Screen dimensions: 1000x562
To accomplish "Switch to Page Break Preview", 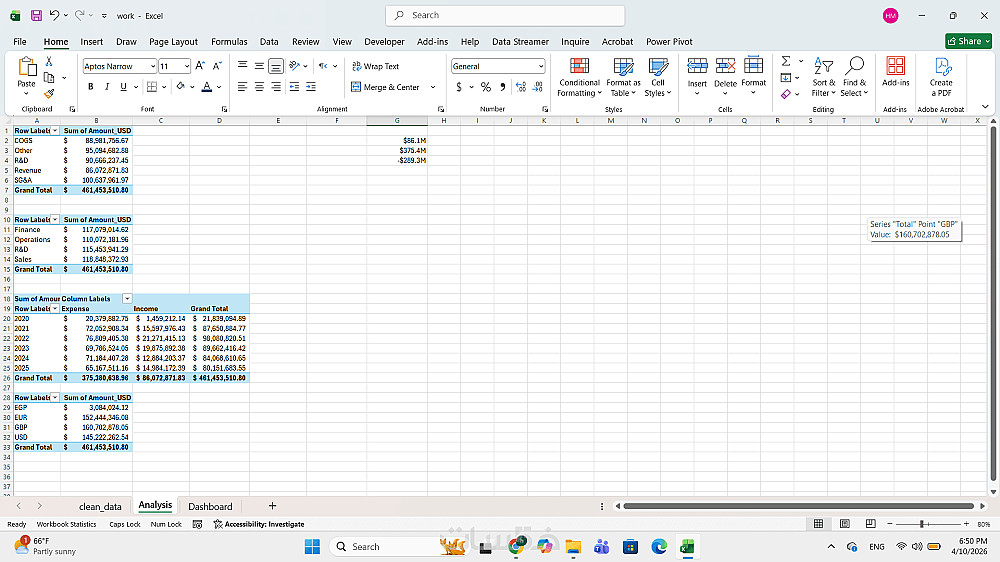I will click(x=871, y=524).
